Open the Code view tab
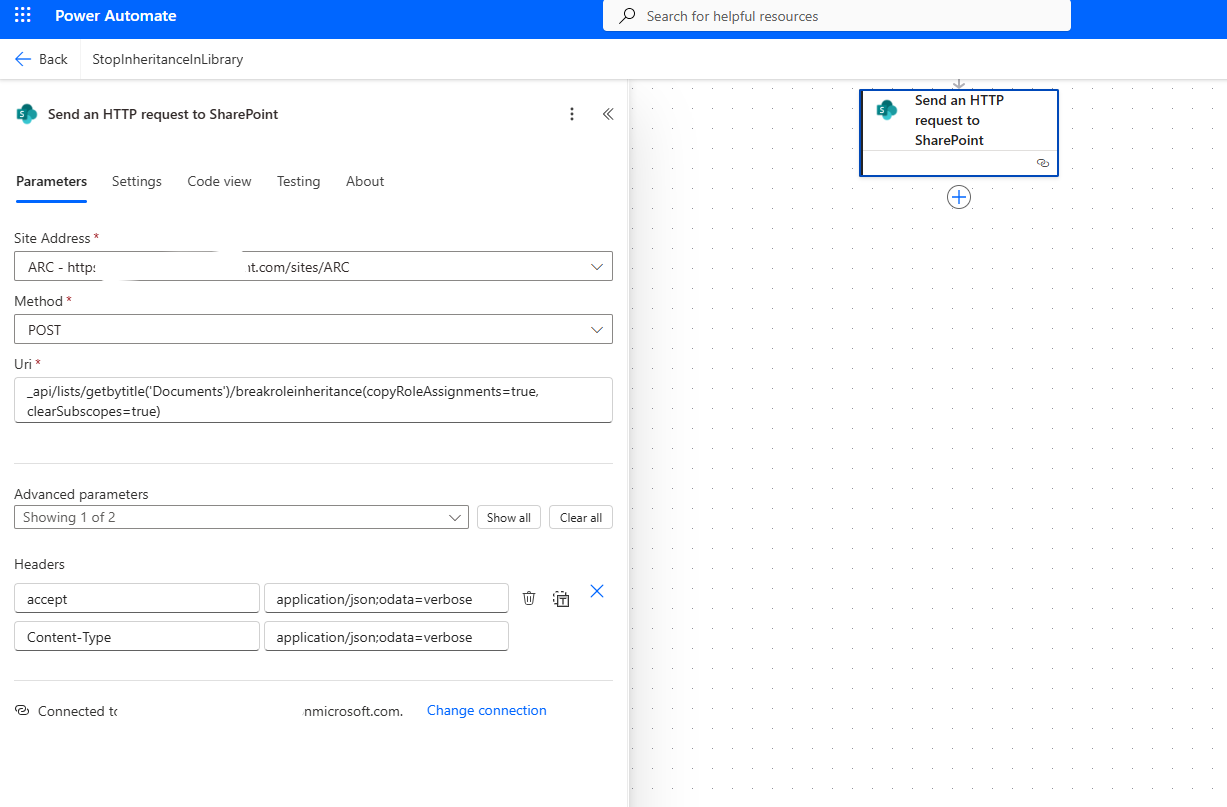This screenshot has width=1227, height=807. pos(219,181)
